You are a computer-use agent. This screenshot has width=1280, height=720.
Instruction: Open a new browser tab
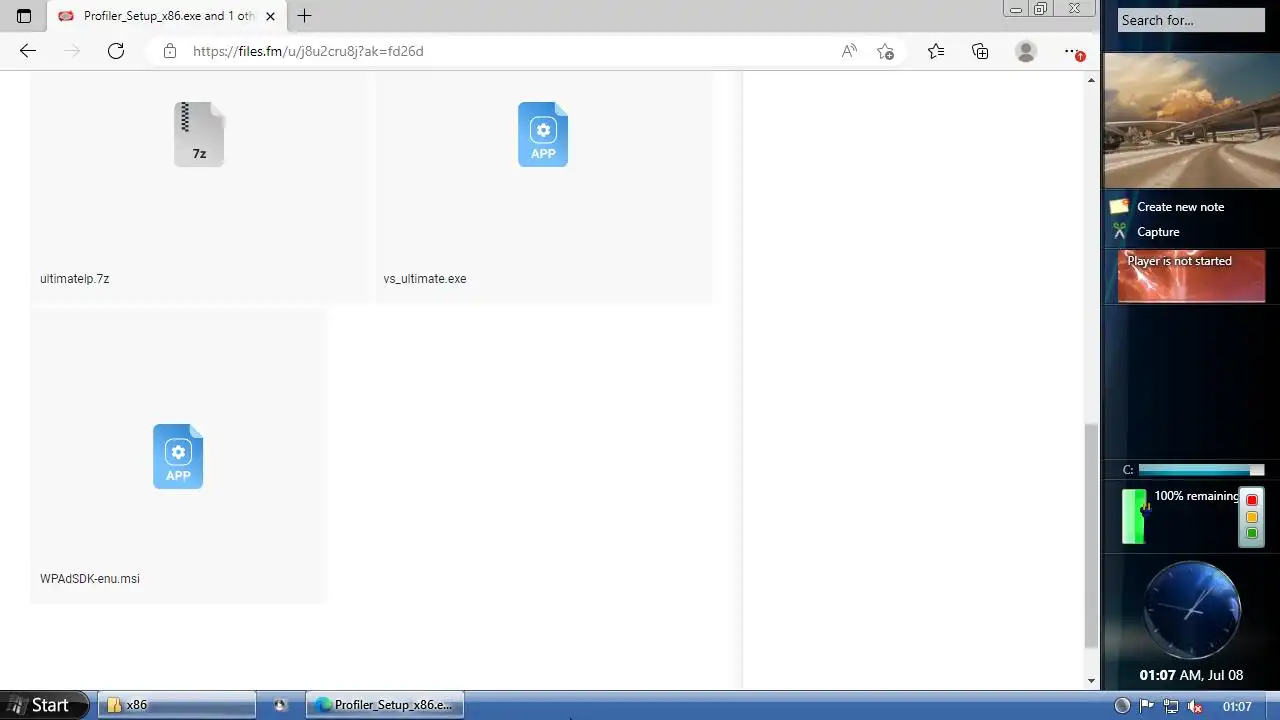305,16
